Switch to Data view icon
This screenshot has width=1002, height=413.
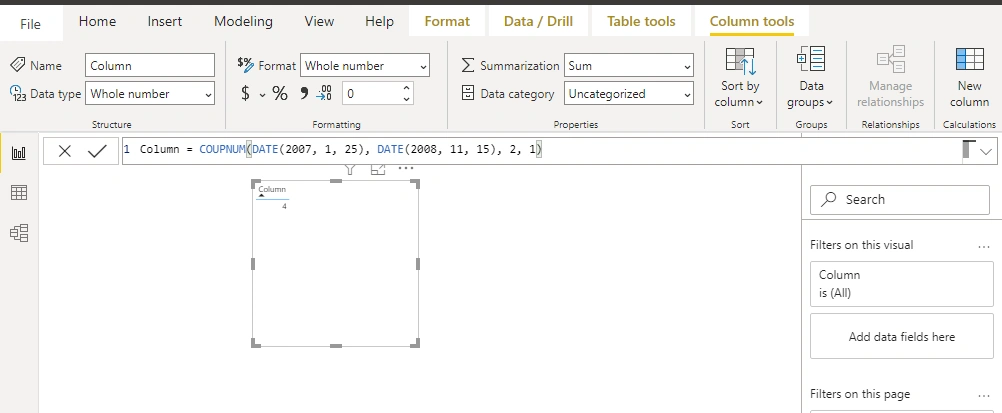tap(19, 192)
